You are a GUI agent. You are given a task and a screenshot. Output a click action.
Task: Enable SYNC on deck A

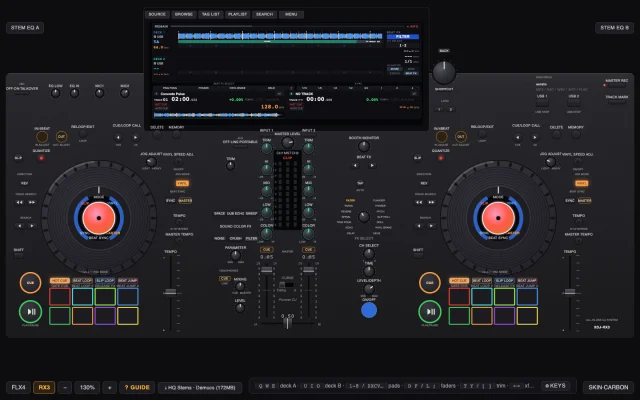click(x=170, y=201)
